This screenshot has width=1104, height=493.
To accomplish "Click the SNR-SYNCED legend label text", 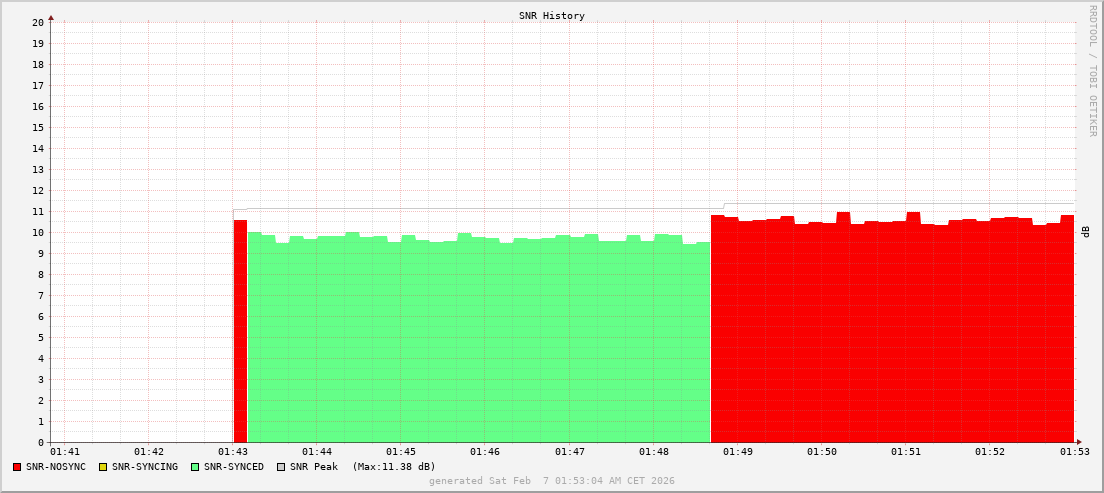I will coord(233,467).
